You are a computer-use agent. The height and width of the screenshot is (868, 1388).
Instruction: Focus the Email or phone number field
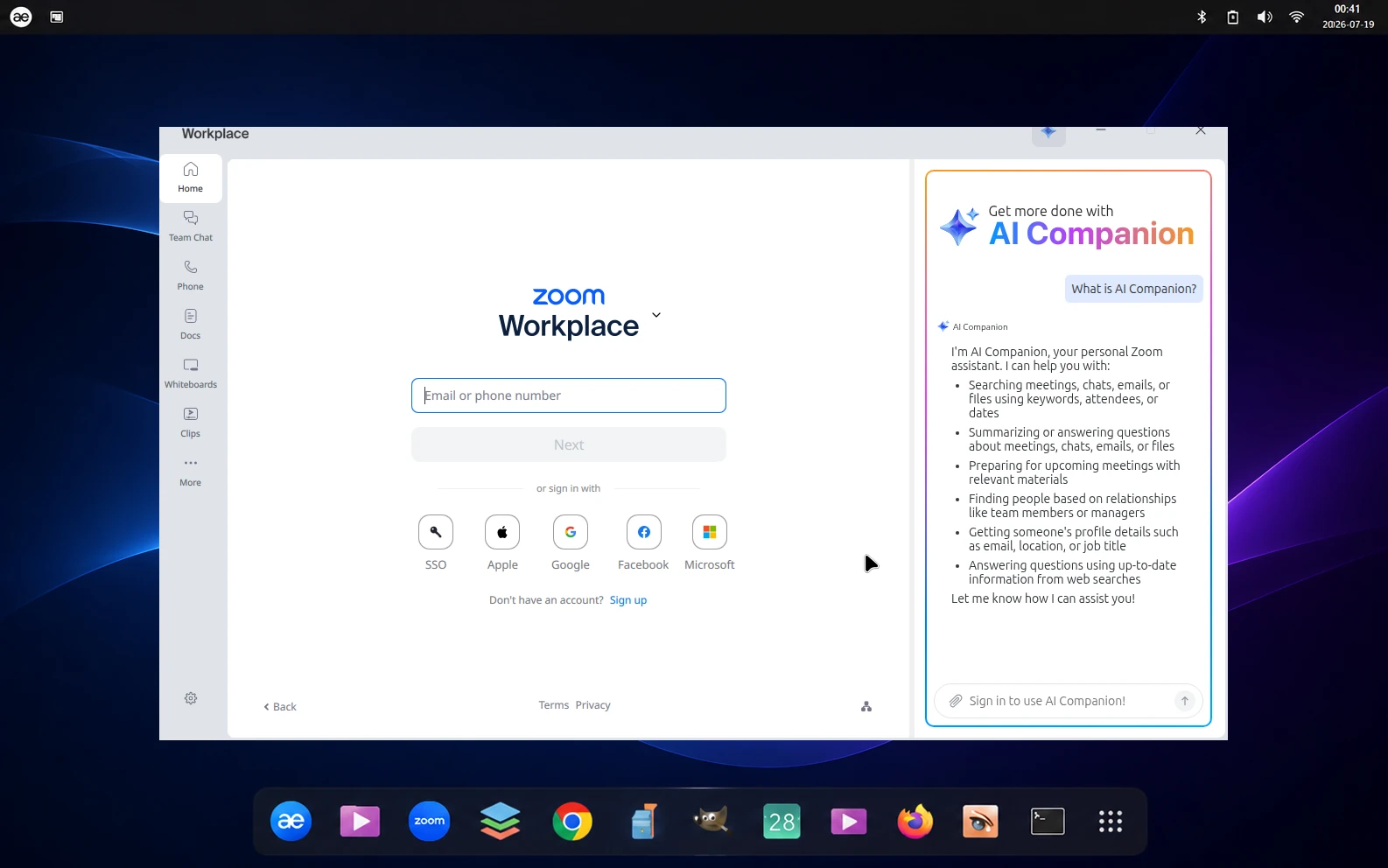point(569,395)
